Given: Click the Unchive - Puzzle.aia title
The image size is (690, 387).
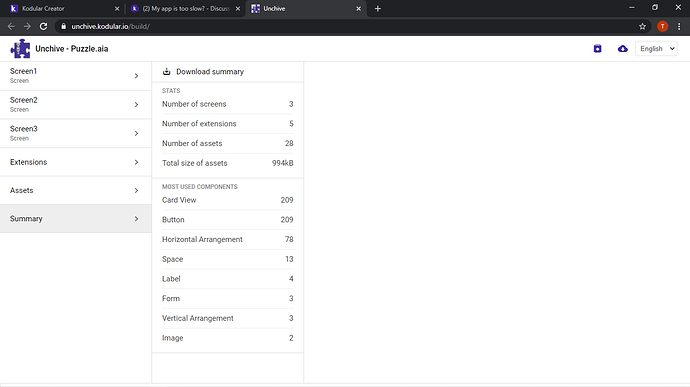Looking at the screenshot, I should (72, 48).
